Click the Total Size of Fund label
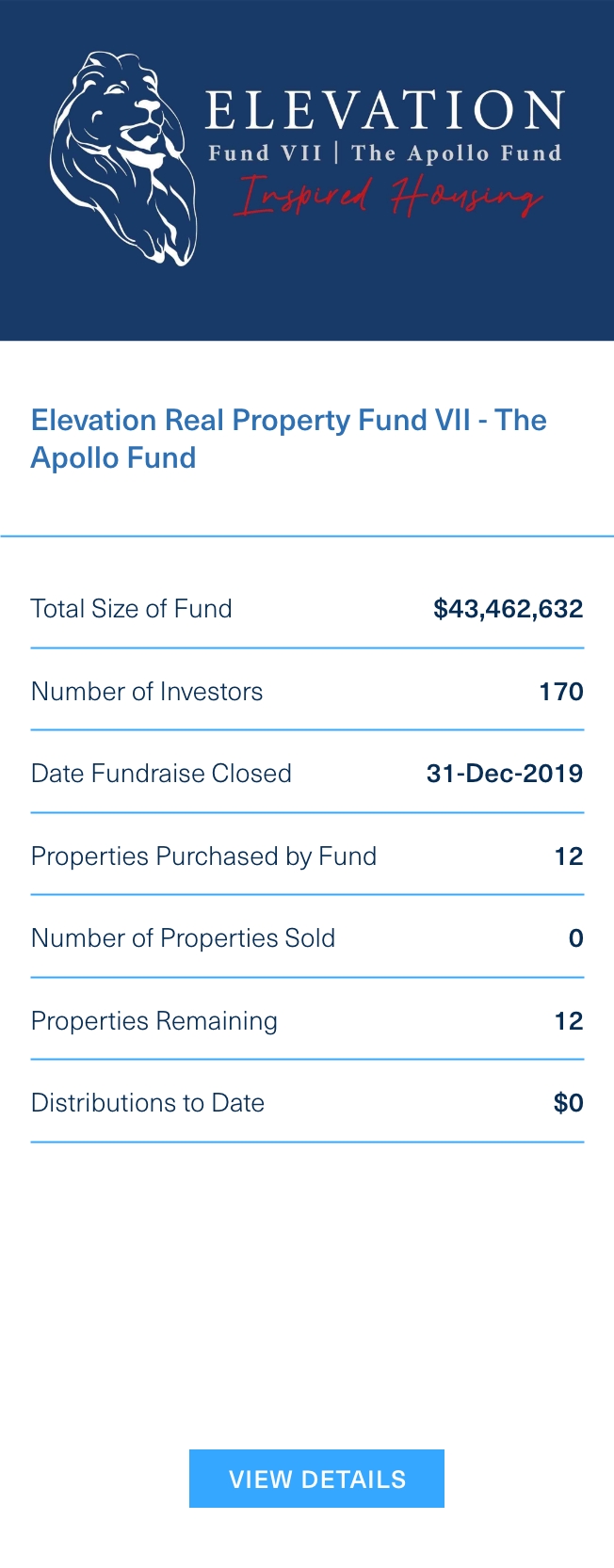Viewport: 614px width, 1568px height. (131, 609)
